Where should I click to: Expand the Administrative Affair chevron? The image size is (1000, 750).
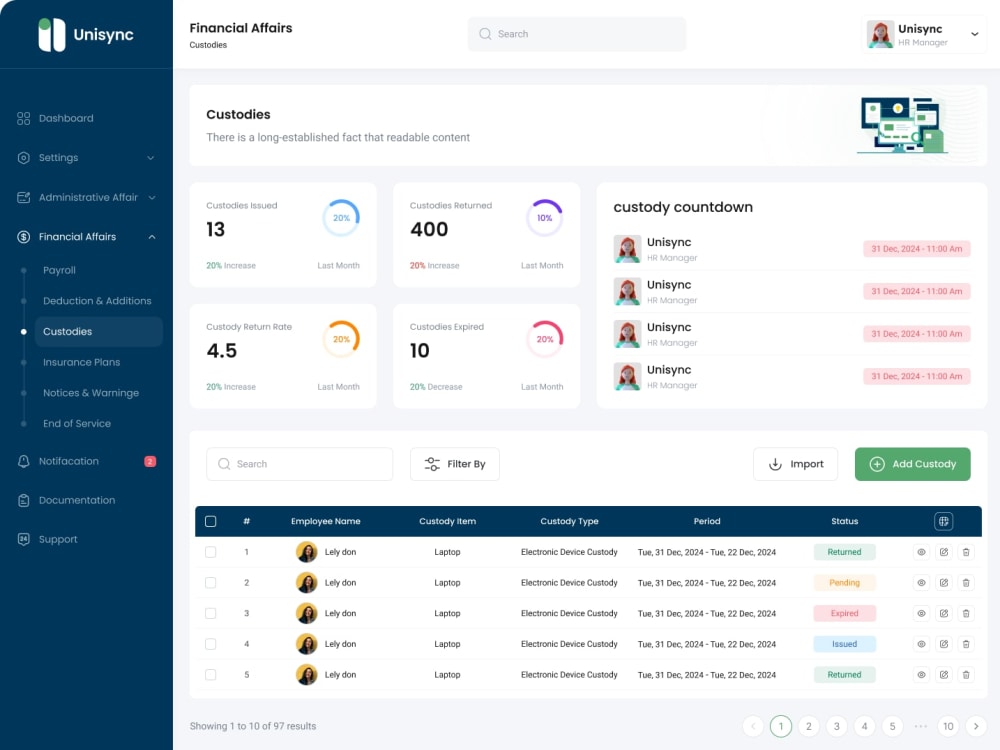point(152,198)
